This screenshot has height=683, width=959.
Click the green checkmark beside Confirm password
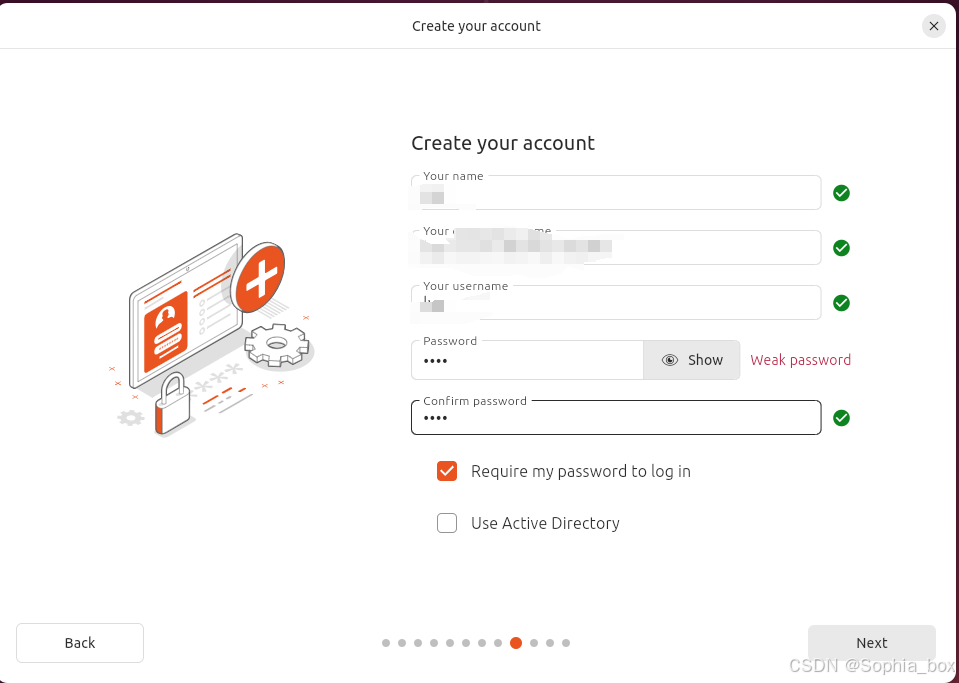click(x=841, y=418)
